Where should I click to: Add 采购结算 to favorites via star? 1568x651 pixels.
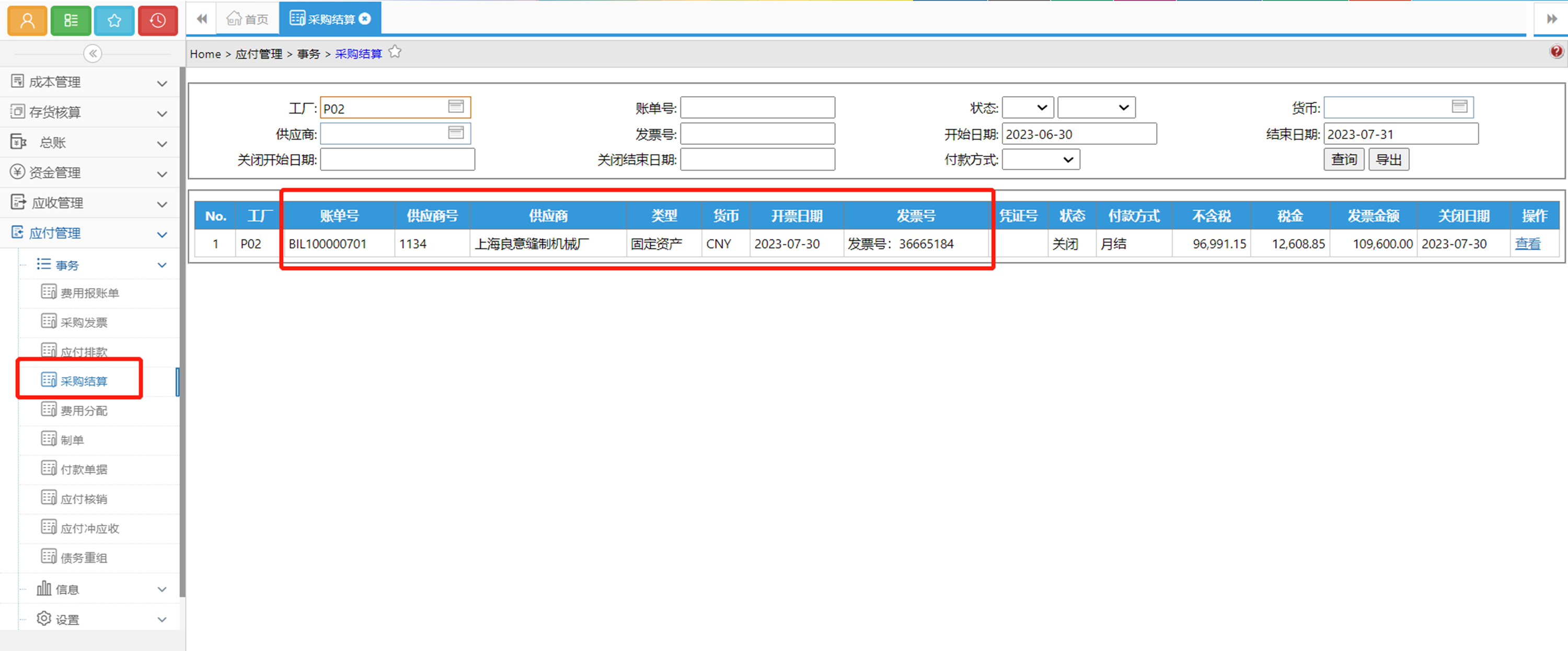point(395,52)
